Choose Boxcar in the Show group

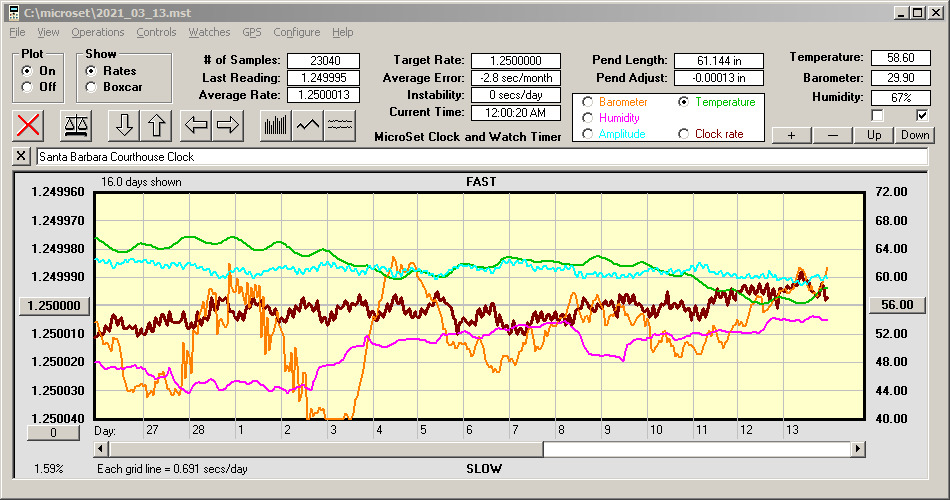(91, 87)
